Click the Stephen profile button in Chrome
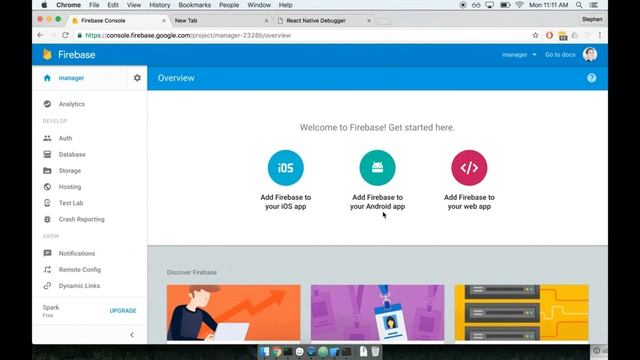The image size is (640, 360). [592, 19]
